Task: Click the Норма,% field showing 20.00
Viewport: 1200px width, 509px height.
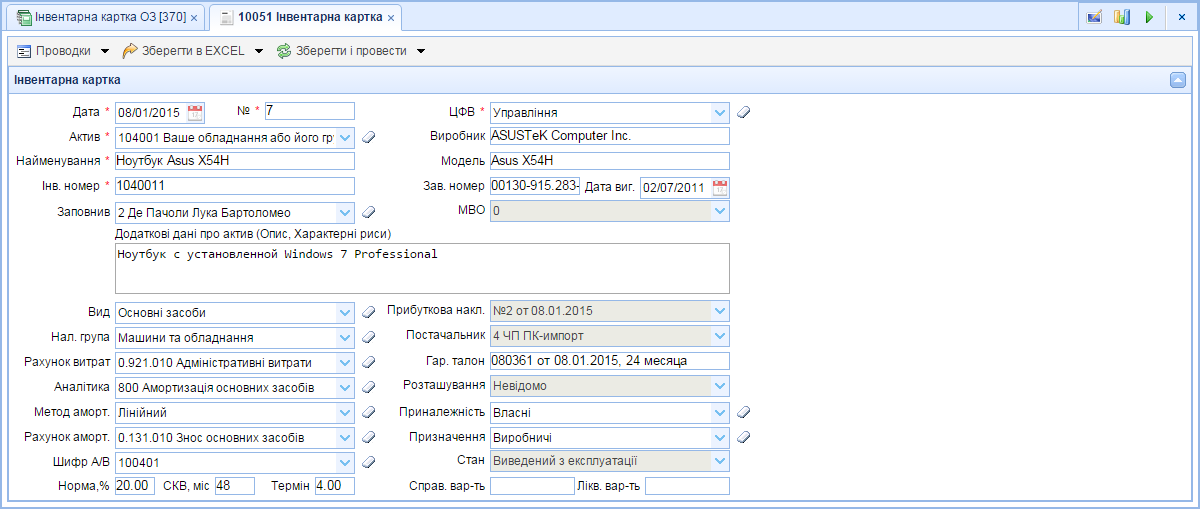Action: 135,486
